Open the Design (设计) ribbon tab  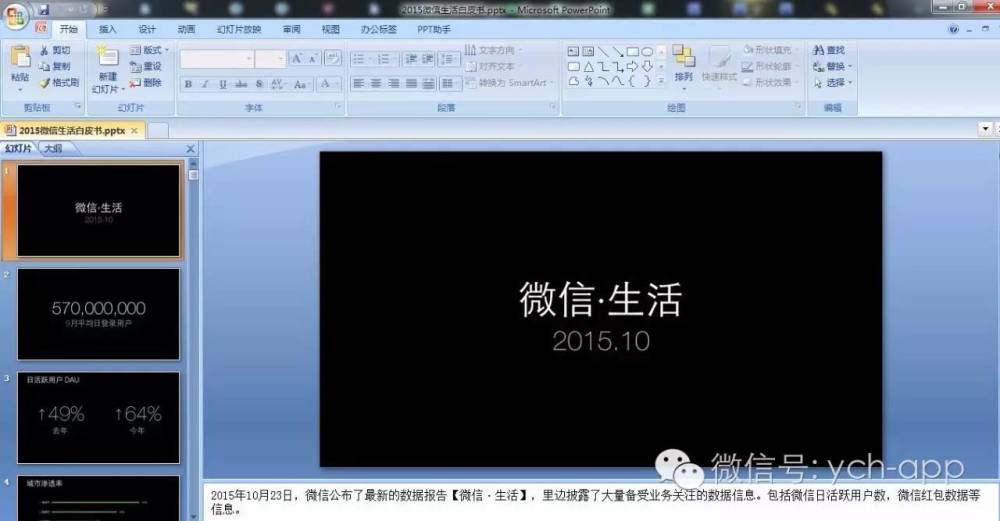[147, 29]
